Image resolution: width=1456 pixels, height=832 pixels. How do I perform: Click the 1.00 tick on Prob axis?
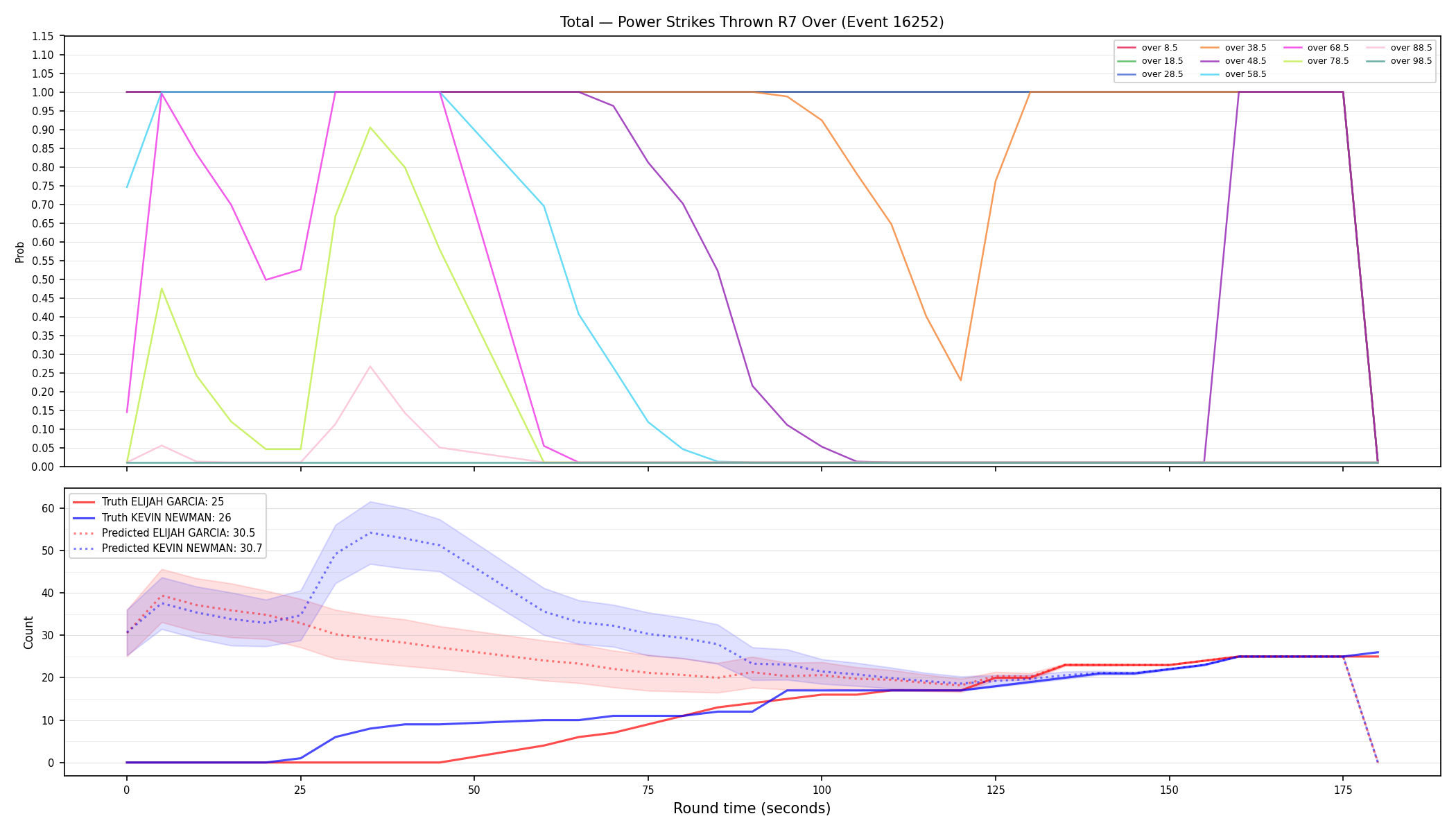(x=43, y=92)
